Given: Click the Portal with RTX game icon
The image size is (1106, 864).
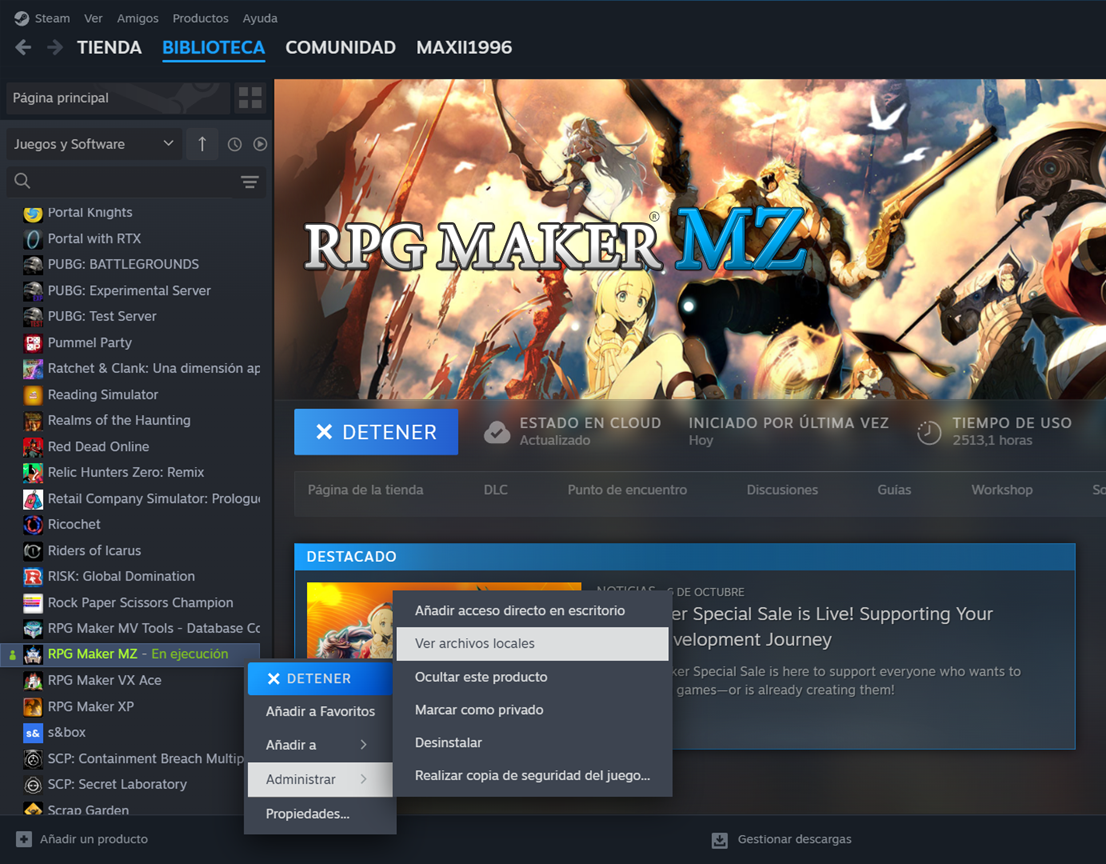Looking at the screenshot, I should click(x=33, y=239).
